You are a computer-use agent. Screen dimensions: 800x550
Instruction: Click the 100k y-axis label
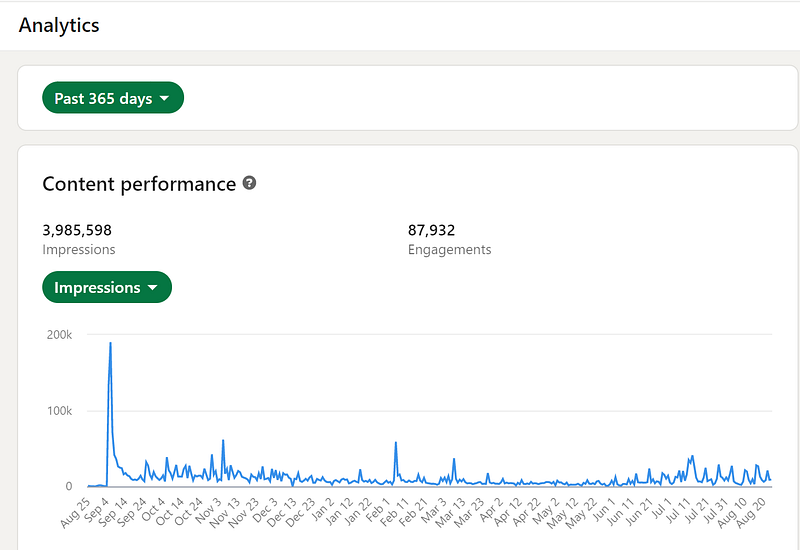pos(60,411)
